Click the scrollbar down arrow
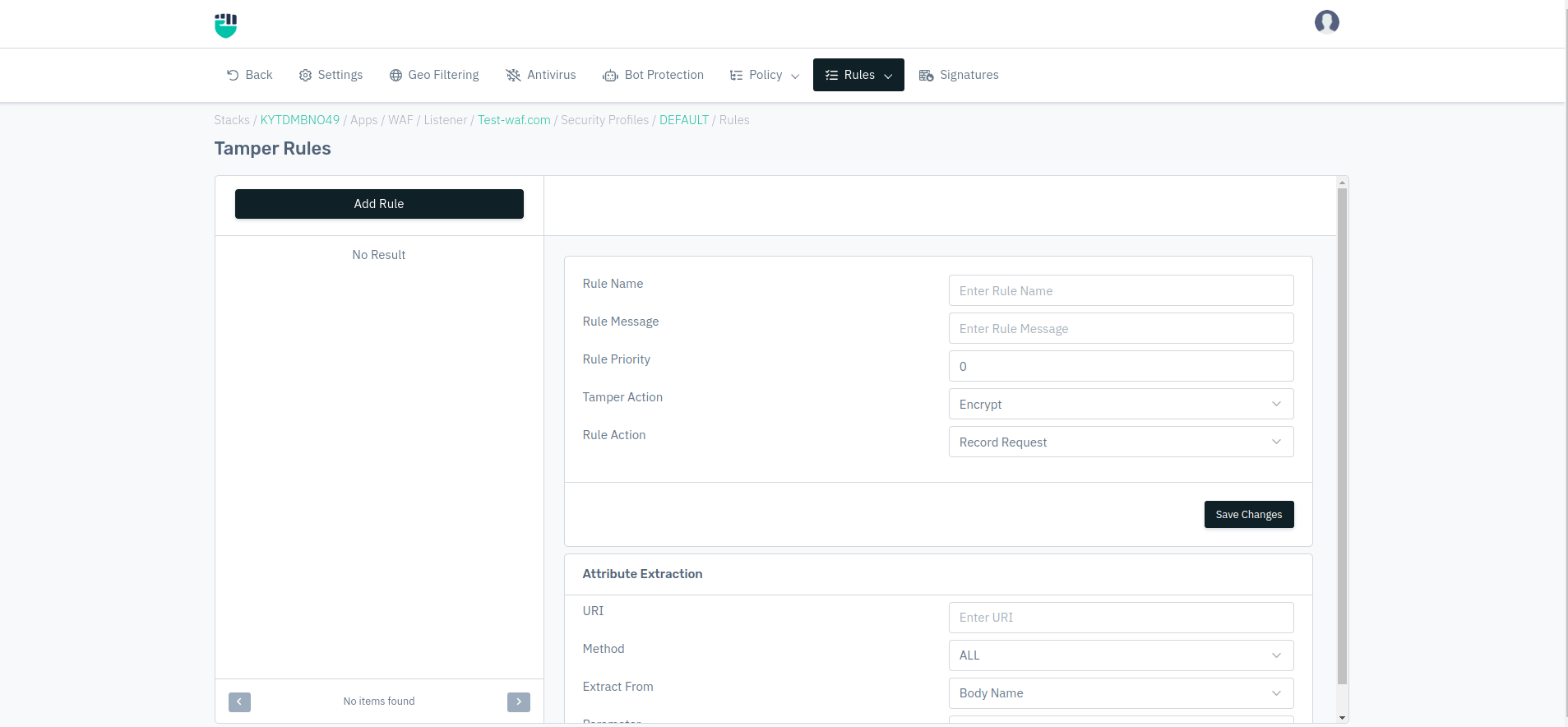 (x=1342, y=718)
